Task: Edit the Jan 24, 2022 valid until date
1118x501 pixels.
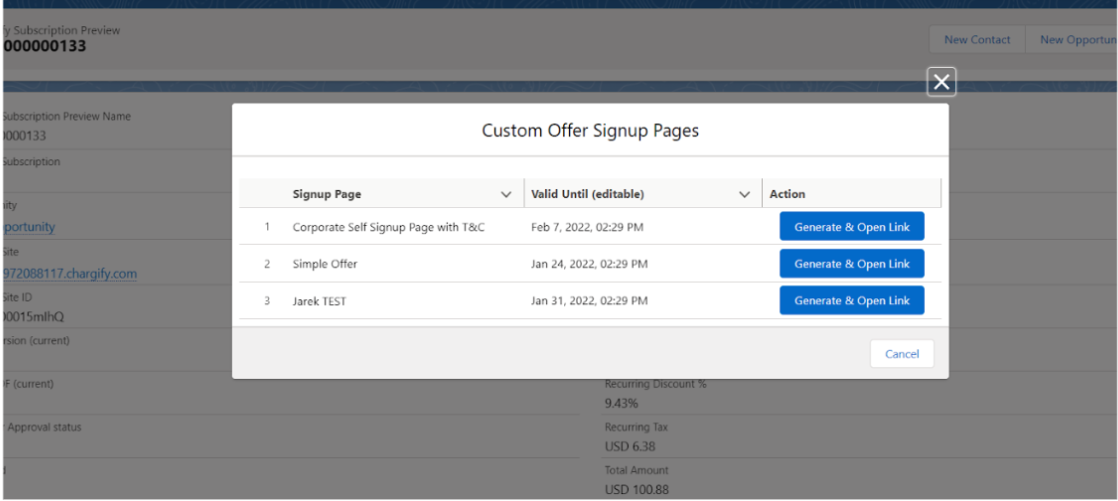Action: click(588, 264)
